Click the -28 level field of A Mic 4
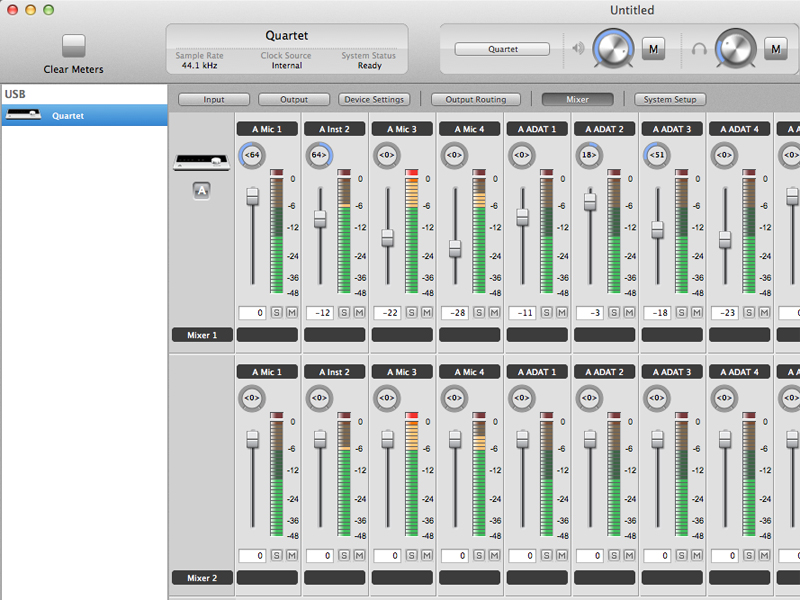The image size is (800, 600). tap(455, 313)
